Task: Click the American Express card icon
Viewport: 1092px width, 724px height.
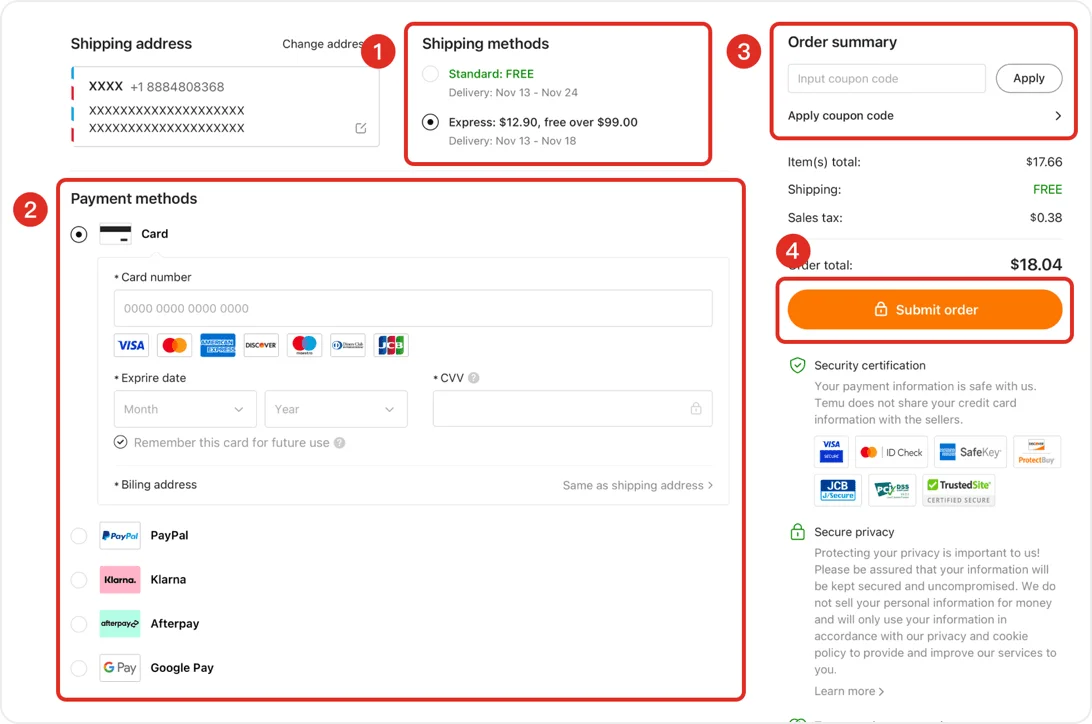Action: point(217,345)
